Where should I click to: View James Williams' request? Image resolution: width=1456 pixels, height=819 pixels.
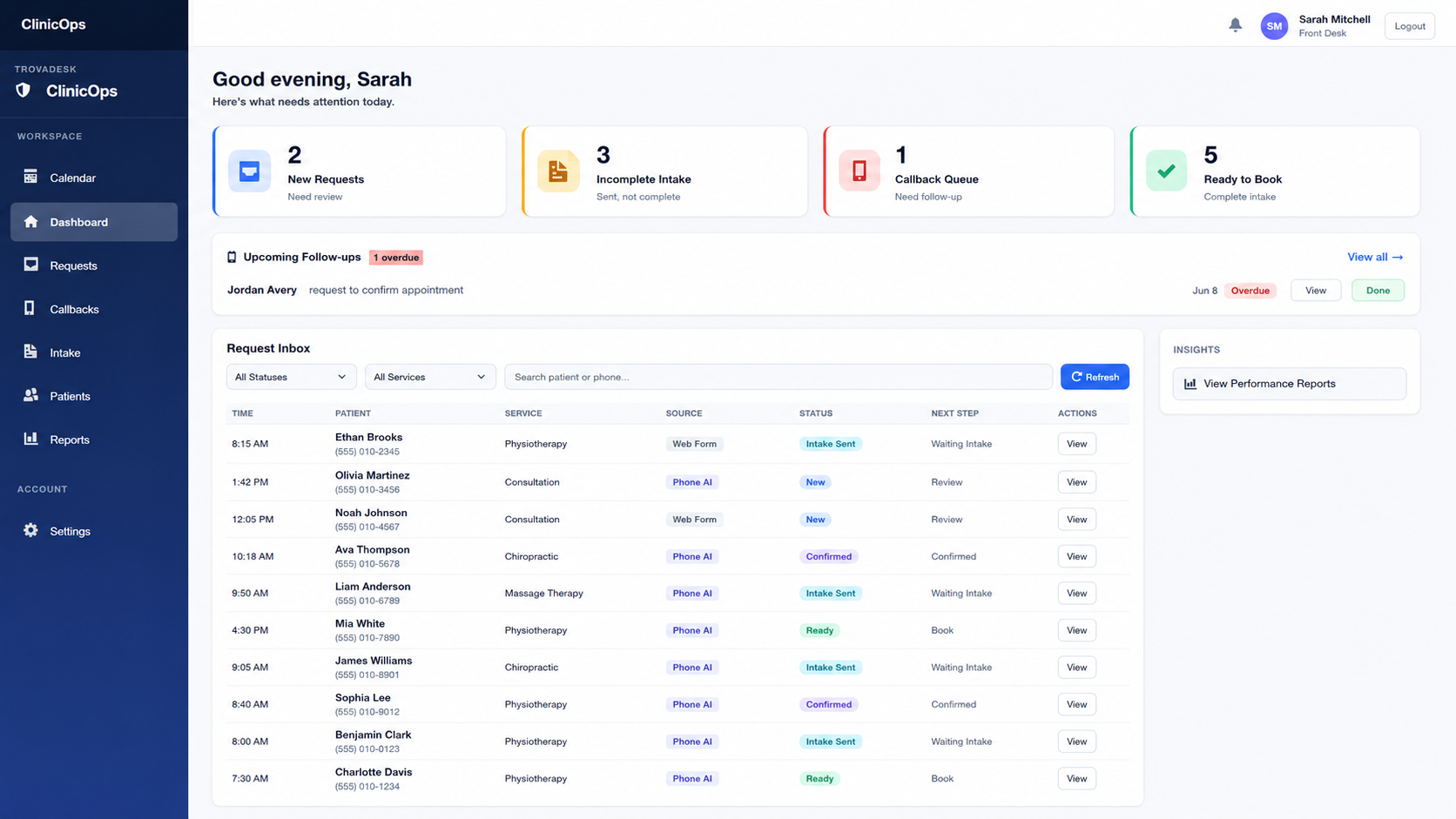[x=1076, y=668]
